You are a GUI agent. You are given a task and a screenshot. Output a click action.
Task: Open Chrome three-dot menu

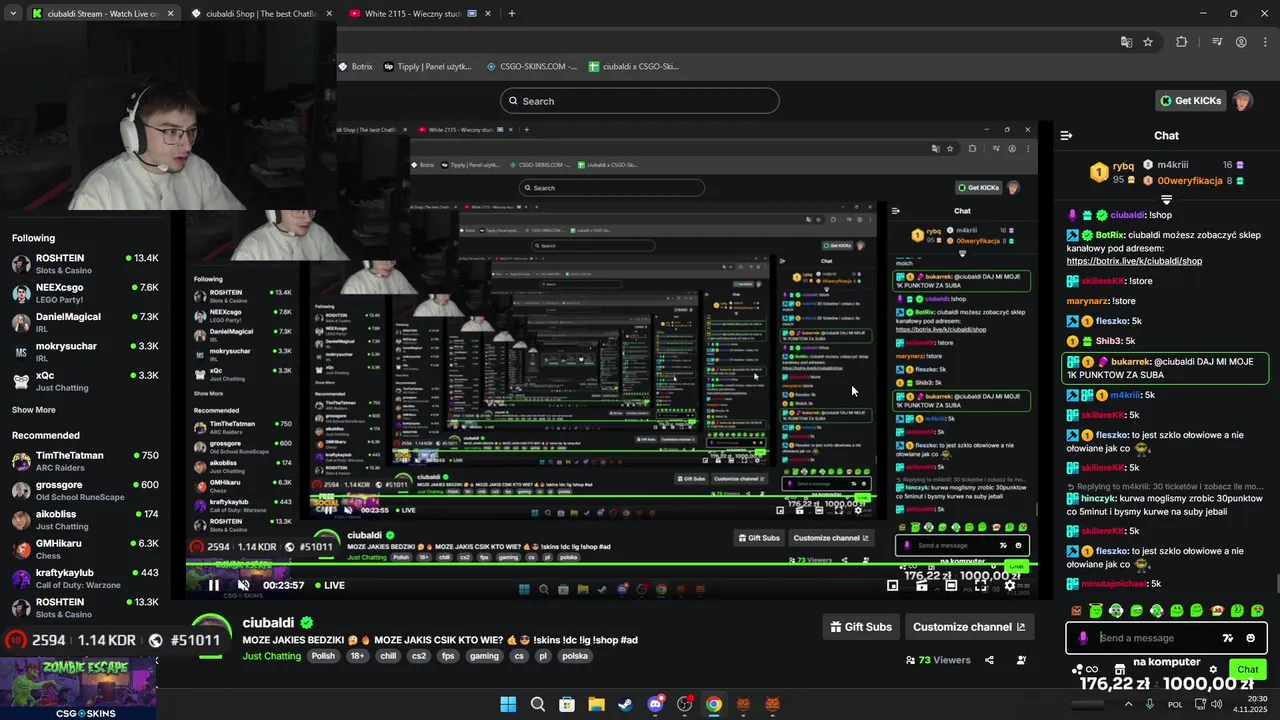tap(1264, 42)
